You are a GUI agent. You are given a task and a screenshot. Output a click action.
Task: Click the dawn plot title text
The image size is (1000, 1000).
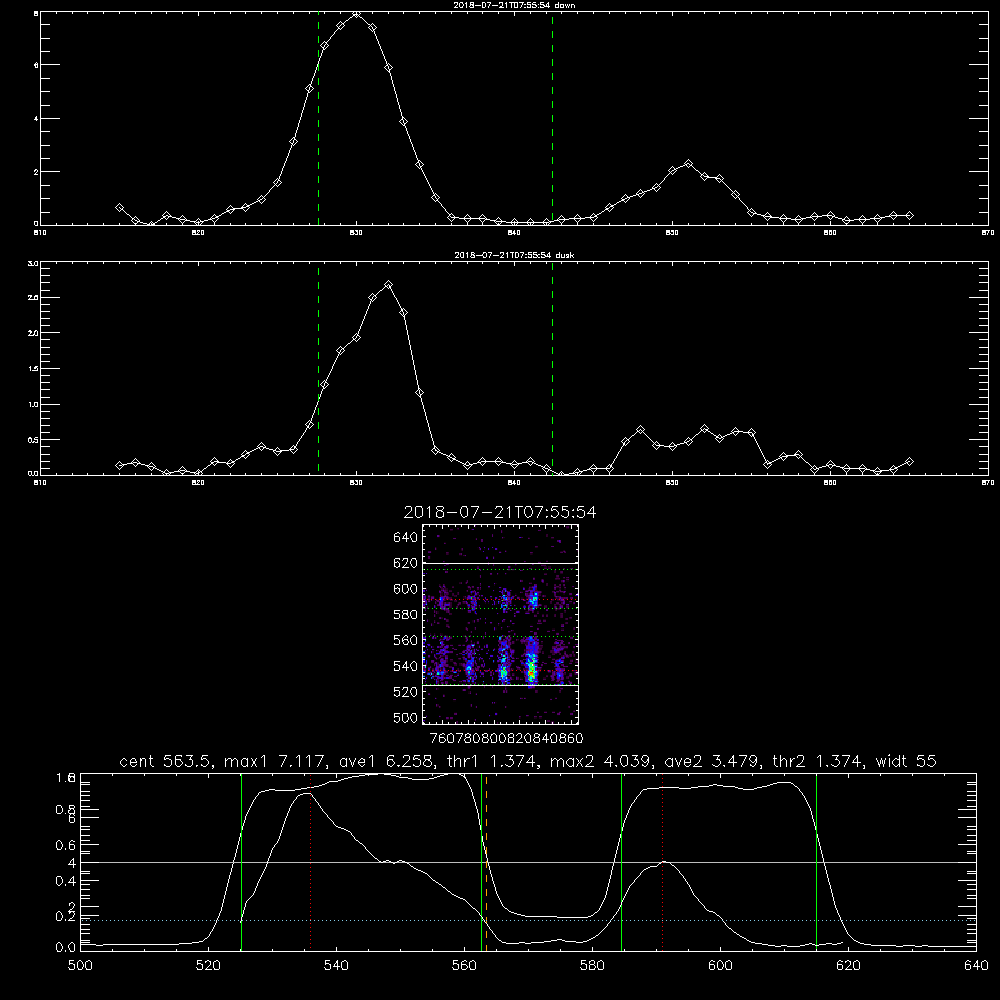pos(514,5)
